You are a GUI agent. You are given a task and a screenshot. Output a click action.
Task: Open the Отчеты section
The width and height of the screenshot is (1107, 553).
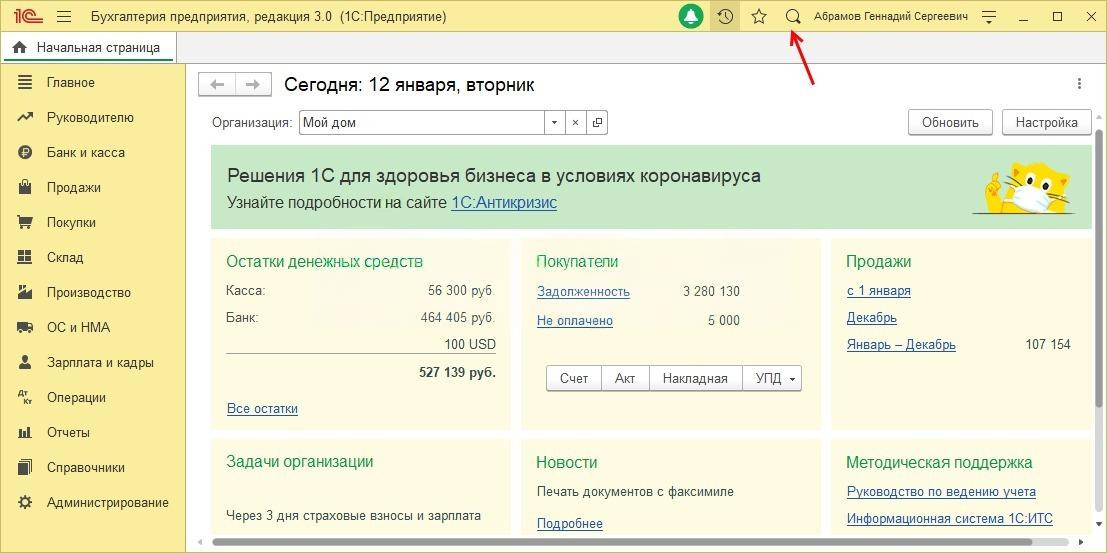68,432
